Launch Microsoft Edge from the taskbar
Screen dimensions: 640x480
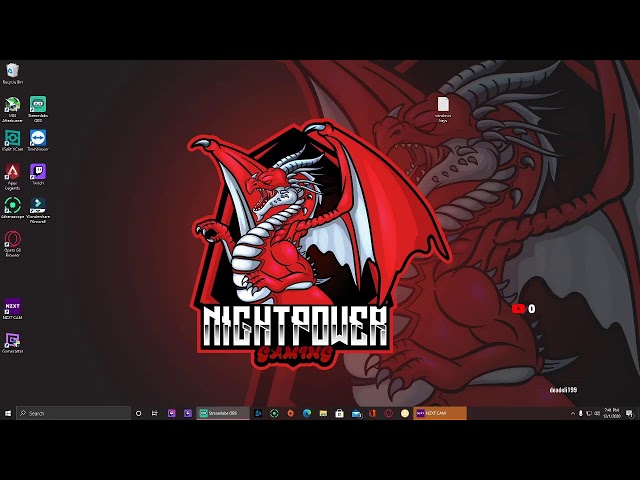[307, 413]
